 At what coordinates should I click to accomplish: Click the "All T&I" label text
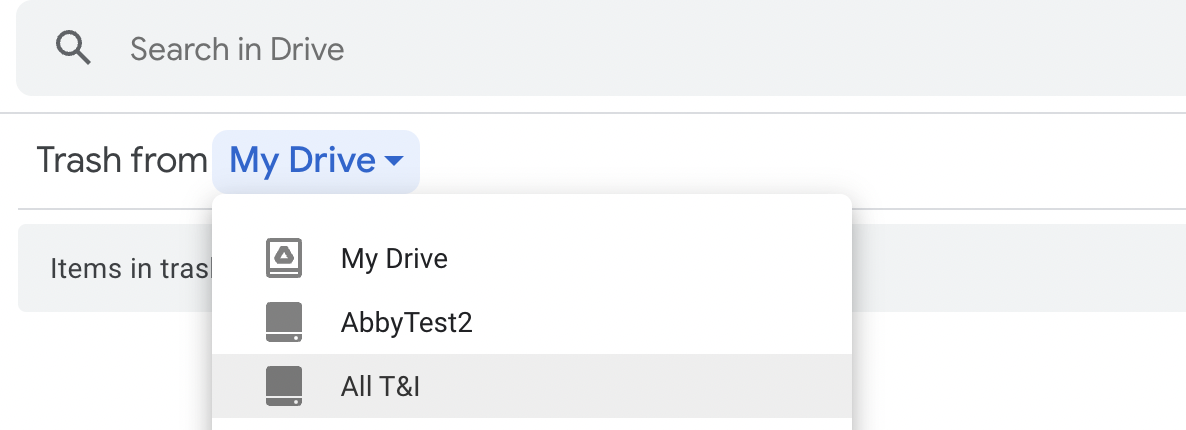click(380, 386)
